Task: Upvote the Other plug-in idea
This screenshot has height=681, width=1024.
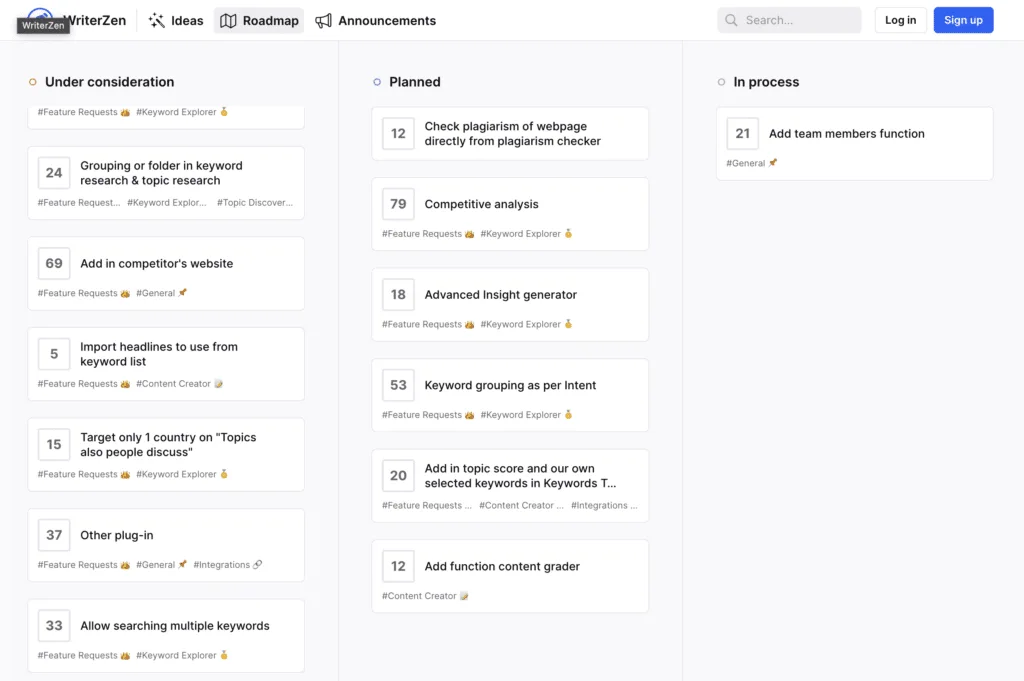Action: (54, 535)
